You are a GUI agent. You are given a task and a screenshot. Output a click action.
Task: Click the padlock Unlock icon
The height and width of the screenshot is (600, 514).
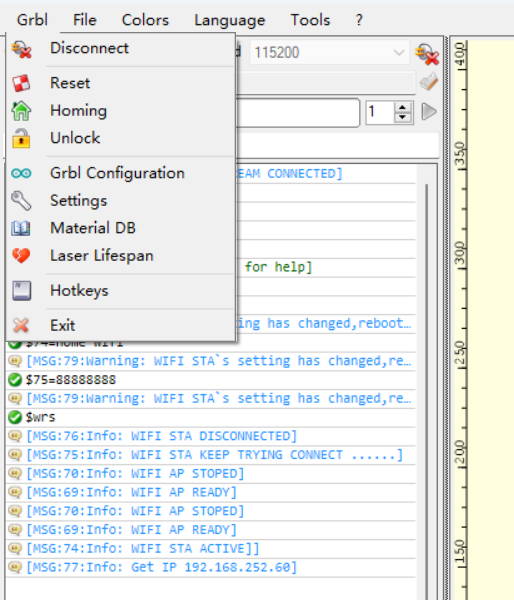21,138
